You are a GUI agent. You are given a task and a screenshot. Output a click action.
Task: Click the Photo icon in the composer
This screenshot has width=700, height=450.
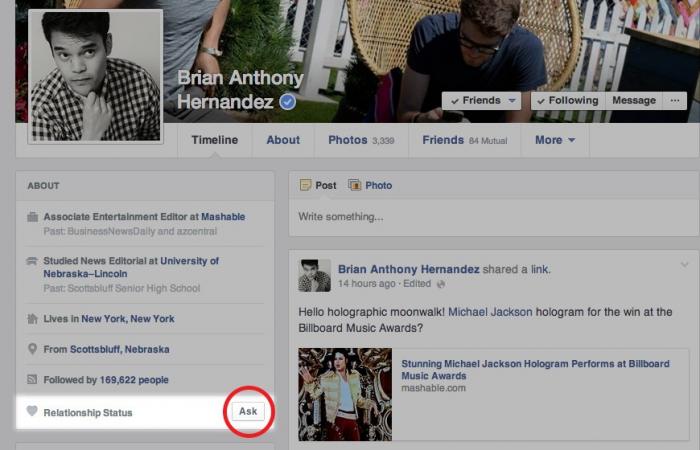[x=355, y=185]
